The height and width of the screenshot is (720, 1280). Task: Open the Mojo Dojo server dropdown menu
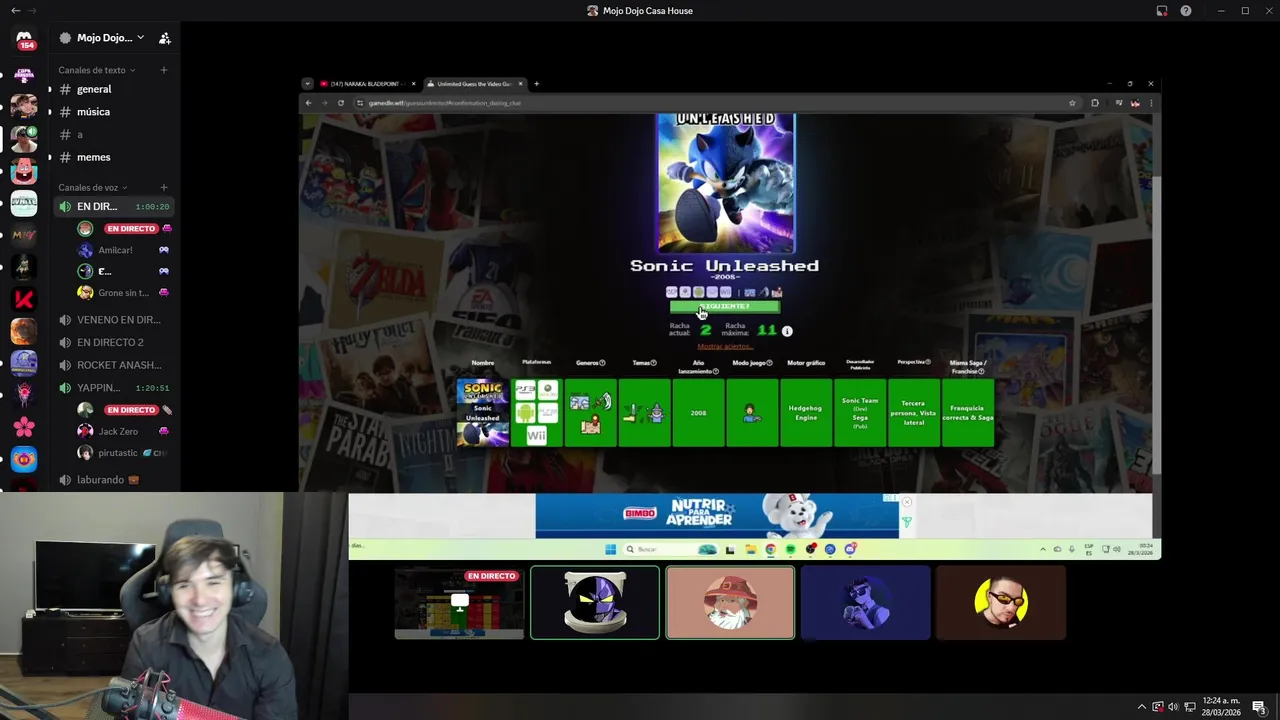pos(110,38)
